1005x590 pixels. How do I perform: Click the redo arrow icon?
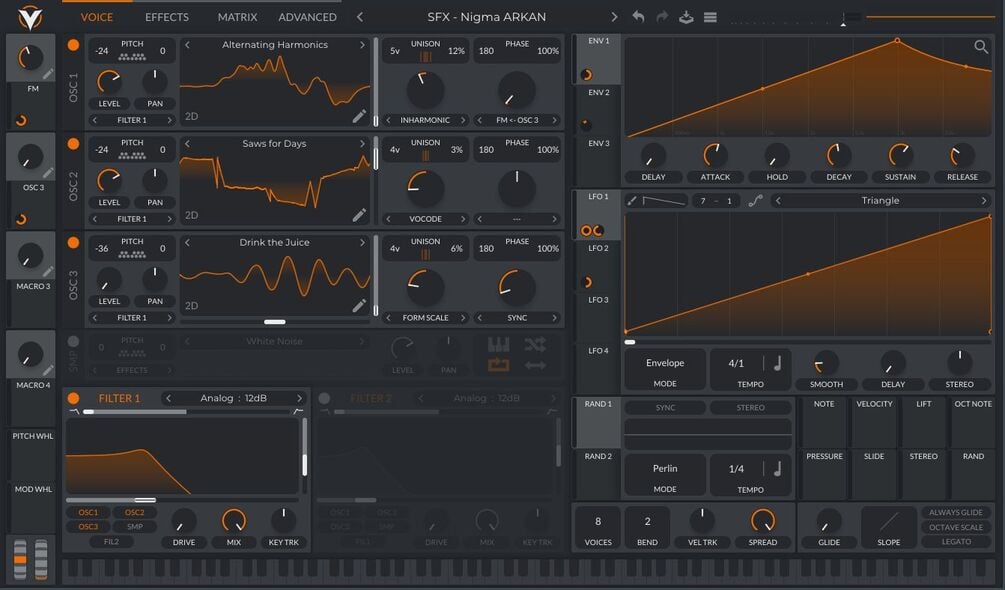pyautogui.click(x=662, y=17)
